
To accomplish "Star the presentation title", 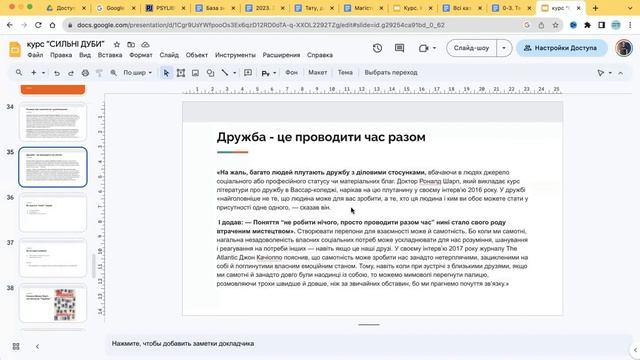I will point(117,44).
